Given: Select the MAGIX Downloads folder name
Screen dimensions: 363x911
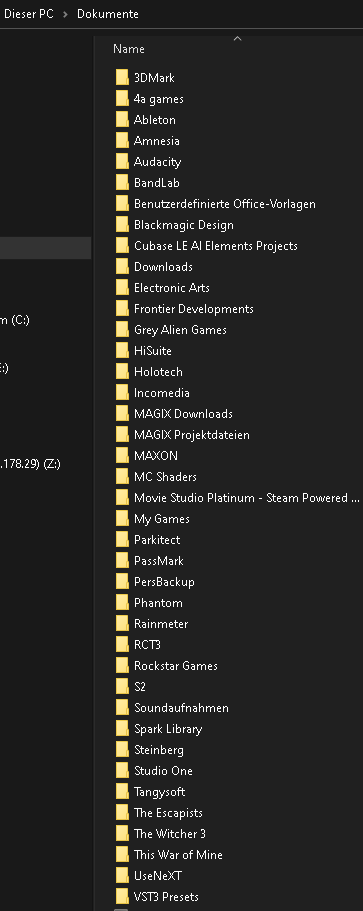Looking at the screenshot, I should coord(183,414).
